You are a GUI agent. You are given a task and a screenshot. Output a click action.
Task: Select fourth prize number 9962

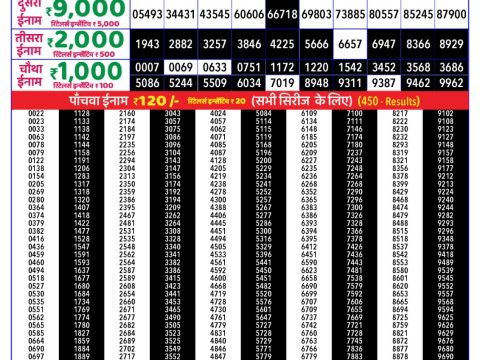coord(451,83)
